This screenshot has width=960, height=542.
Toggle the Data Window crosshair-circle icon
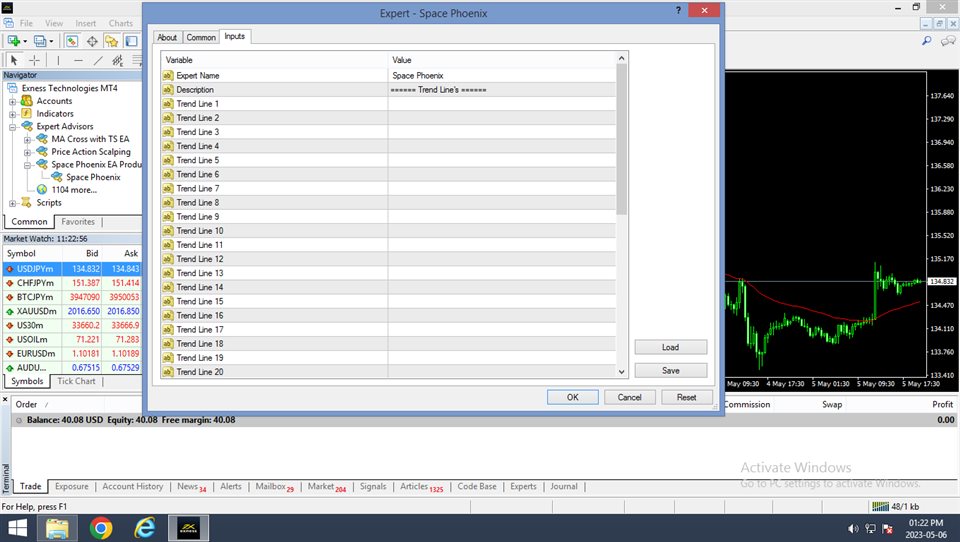tap(92, 41)
